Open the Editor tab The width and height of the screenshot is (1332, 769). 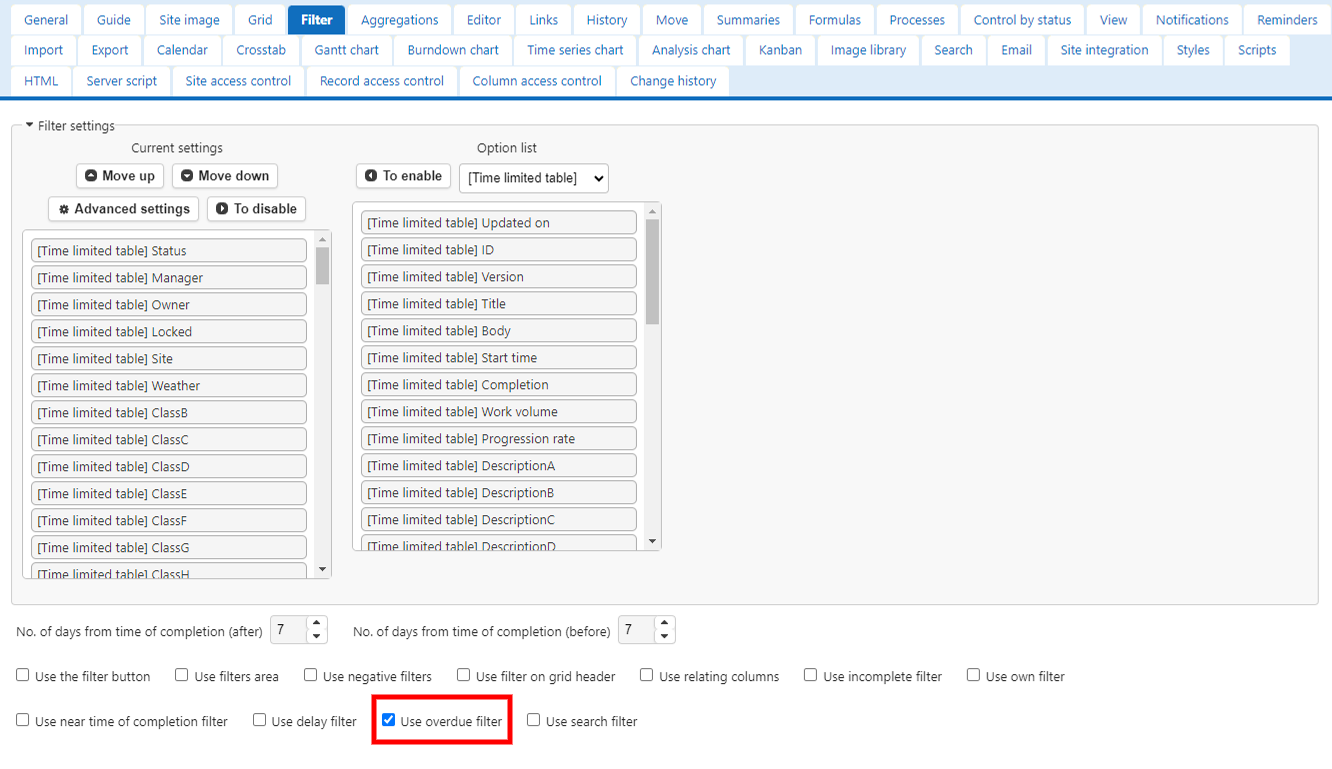484,20
